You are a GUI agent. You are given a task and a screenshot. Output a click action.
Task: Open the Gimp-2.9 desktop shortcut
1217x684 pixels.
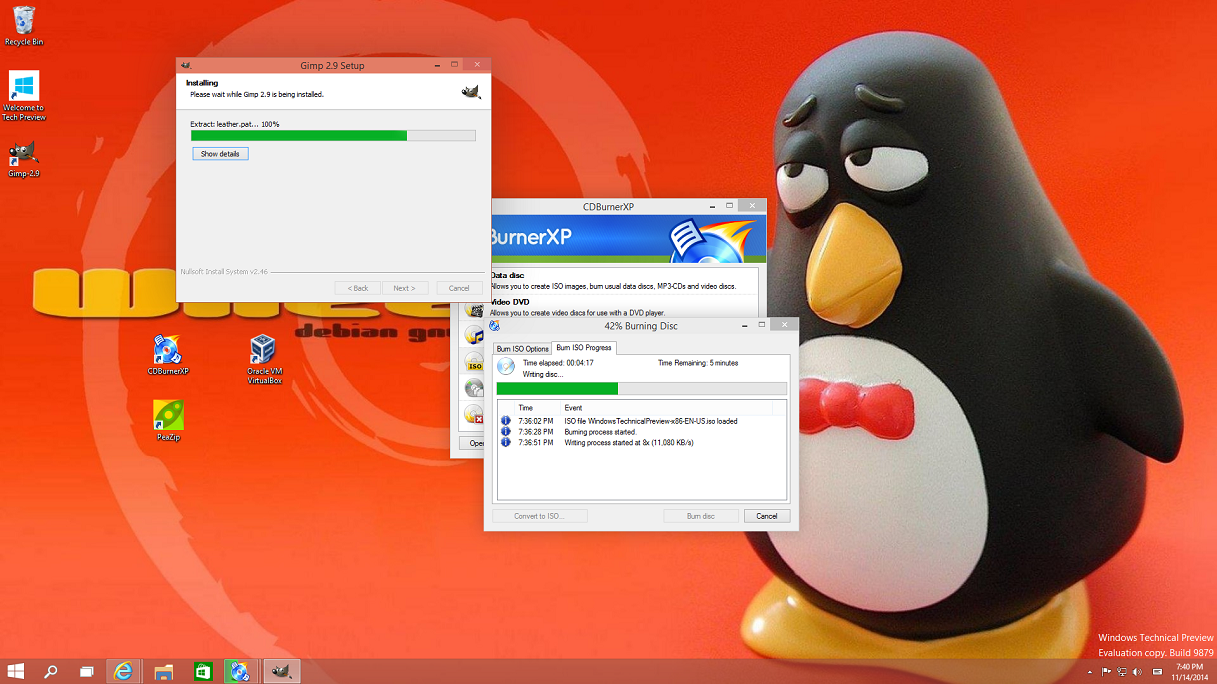pyautogui.click(x=23, y=155)
